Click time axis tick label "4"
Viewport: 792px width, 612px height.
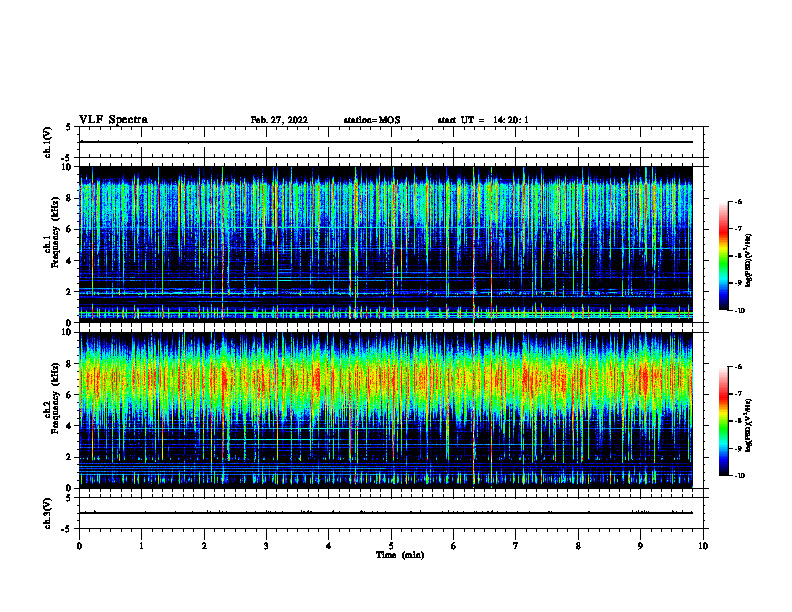329,546
